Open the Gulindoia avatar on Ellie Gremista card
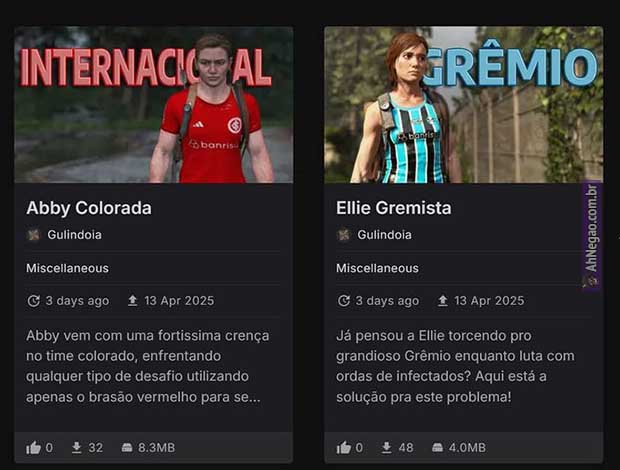Viewport: 620px width, 470px height. 344,235
